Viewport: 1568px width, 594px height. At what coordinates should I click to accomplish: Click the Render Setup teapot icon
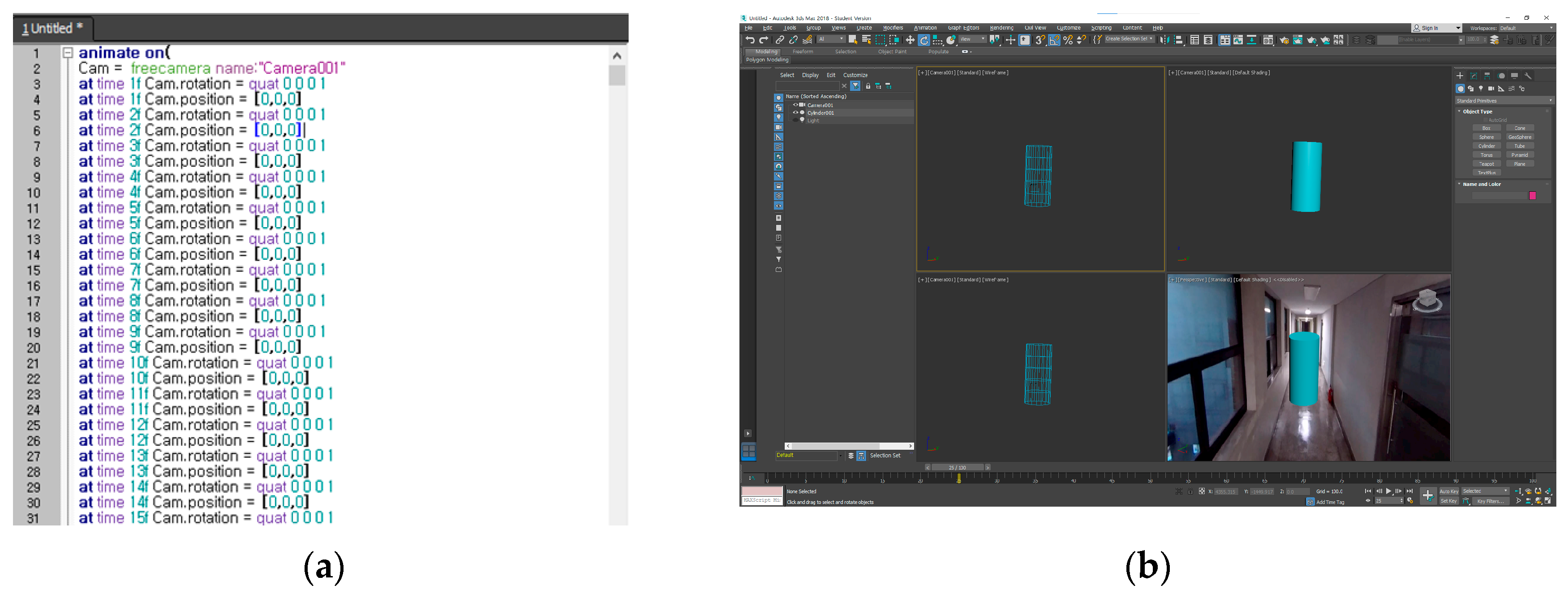(1284, 40)
